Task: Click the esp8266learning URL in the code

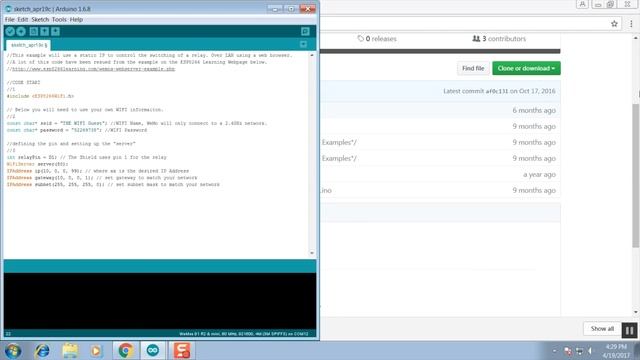Action: pos(93,69)
